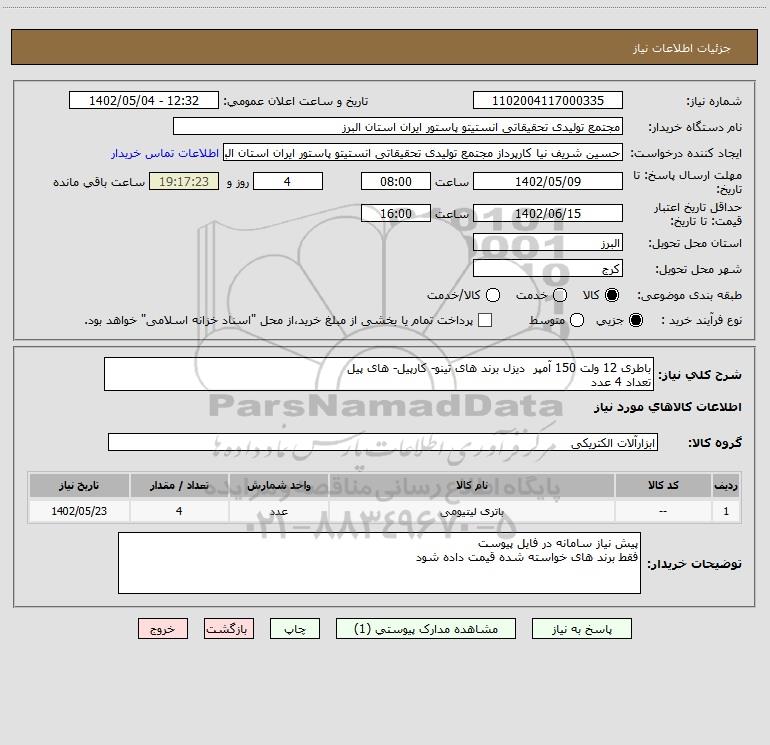
Task: Click the ردیف column header
Action: pos(726,485)
